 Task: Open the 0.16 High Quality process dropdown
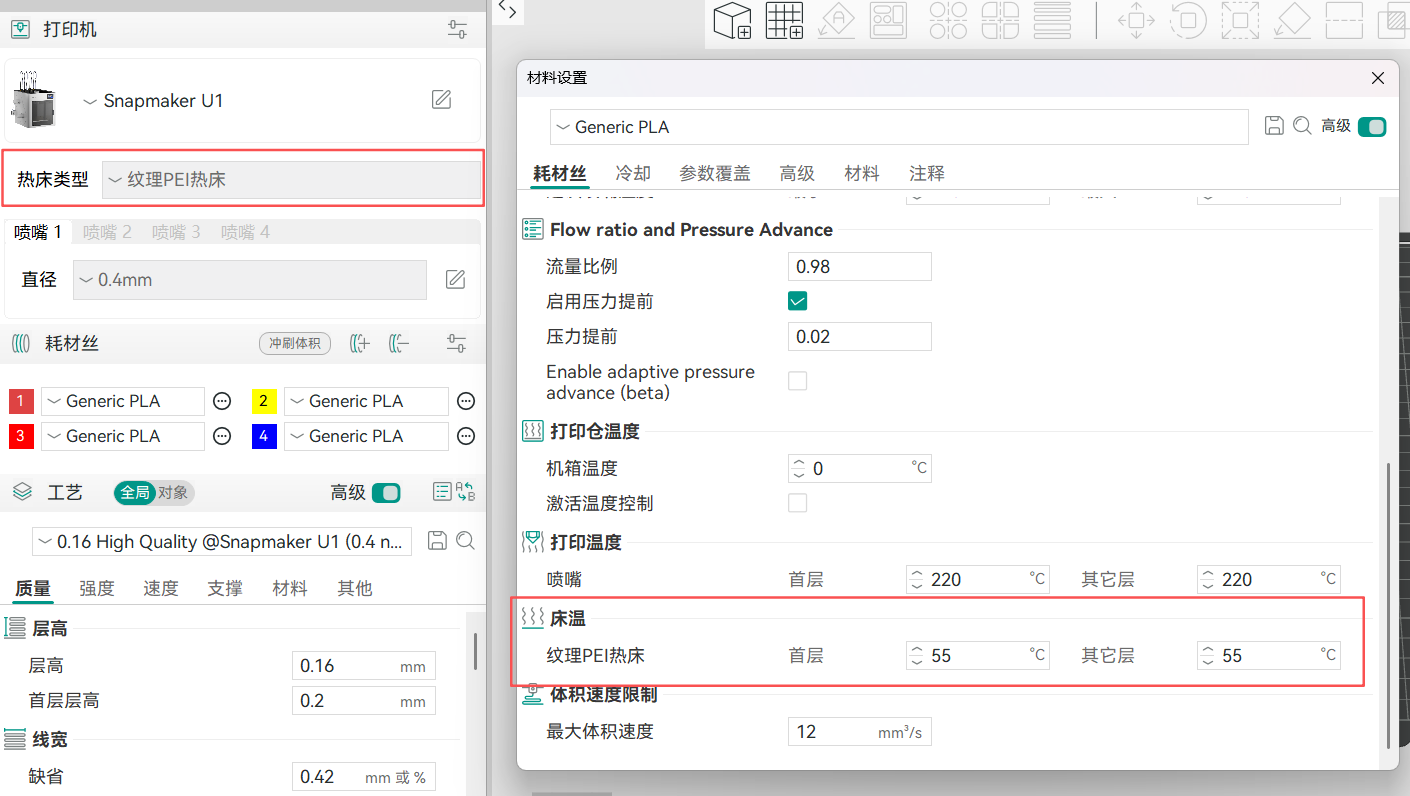pyautogui.click(x=222, y=542)
